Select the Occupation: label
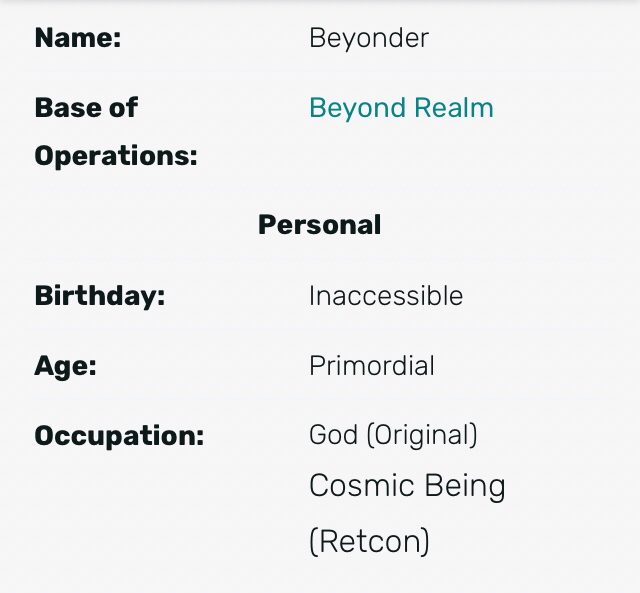 tap(119, 436)
